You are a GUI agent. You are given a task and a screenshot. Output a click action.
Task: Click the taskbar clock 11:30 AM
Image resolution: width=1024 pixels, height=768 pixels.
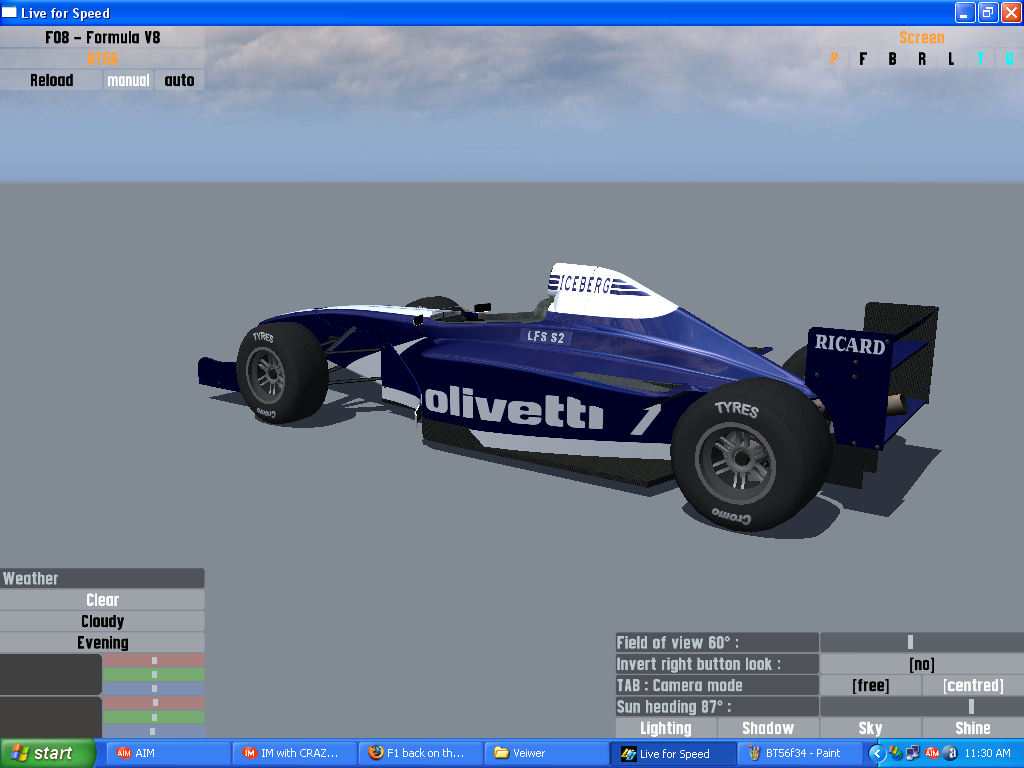click(x=987, y=753)
